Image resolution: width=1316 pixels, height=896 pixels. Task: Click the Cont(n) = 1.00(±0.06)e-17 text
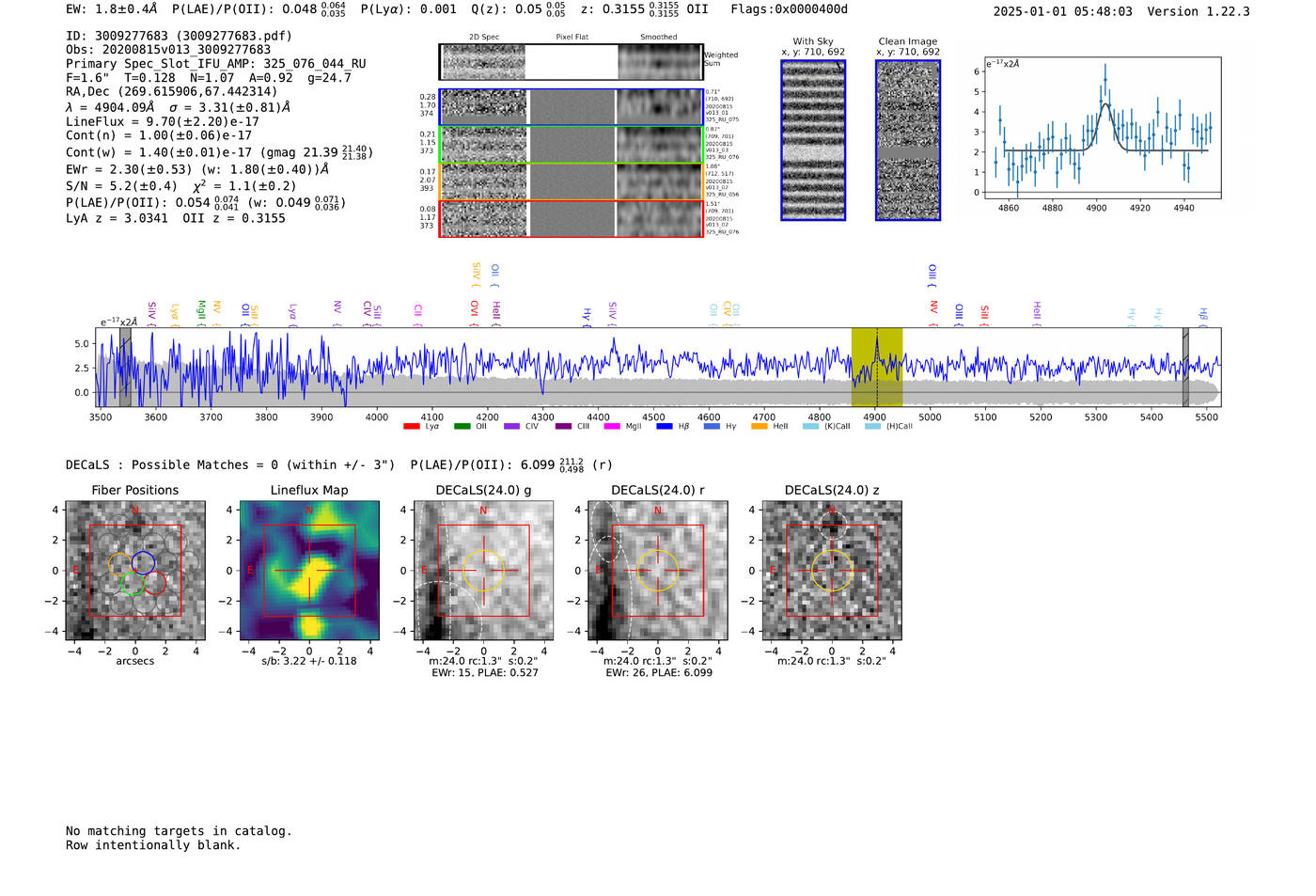(159, 135)
